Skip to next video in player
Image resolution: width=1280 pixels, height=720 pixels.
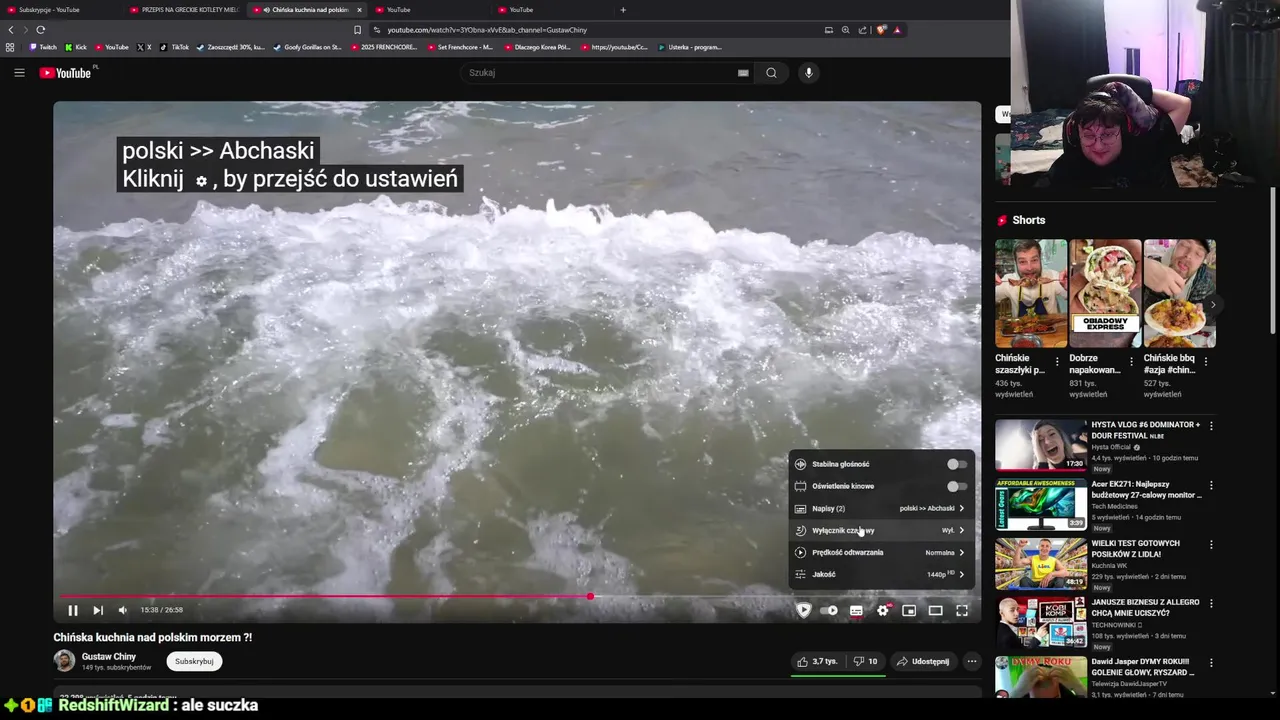pyautogui.click(x=98, y=610)
